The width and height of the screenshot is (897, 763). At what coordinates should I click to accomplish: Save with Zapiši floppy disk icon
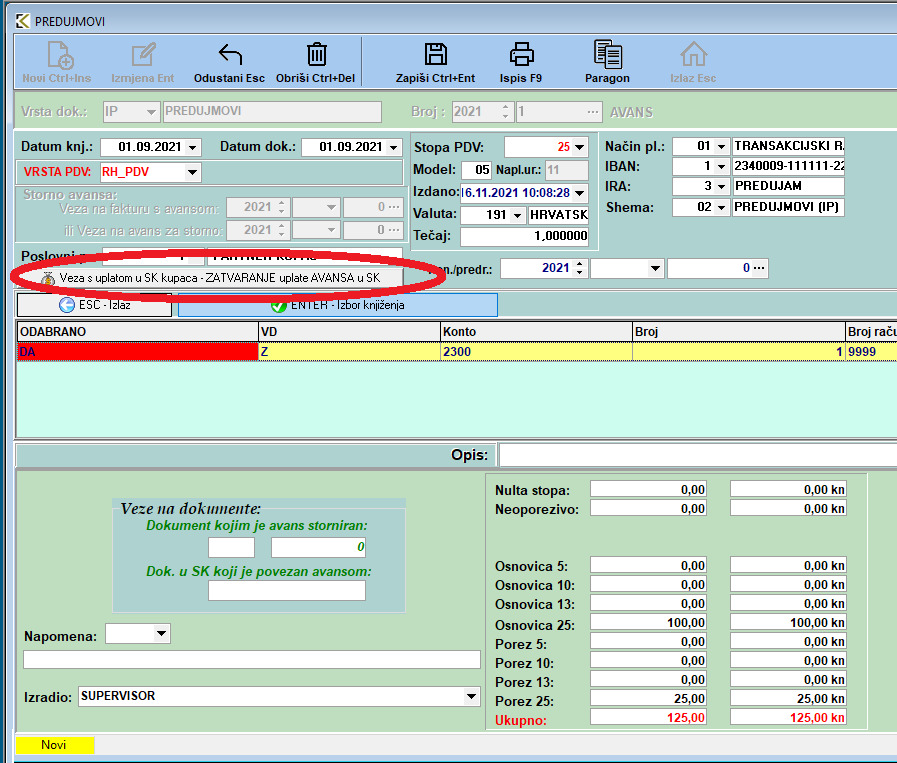click(x=435, y=55)
